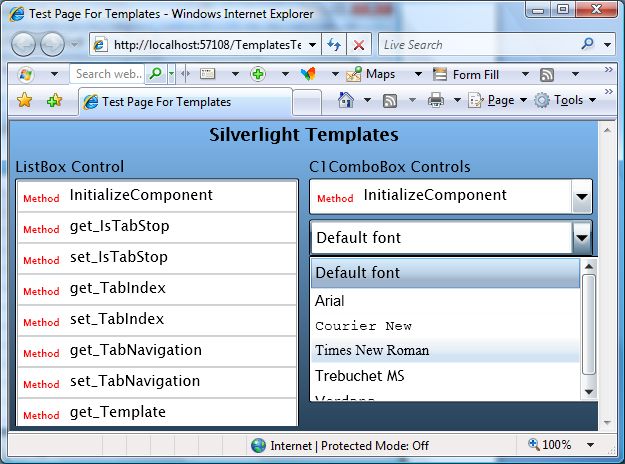Click the Internet zone globe icon
Image resolution: width=625 pixels, height=464 pixels.
coord(258,445)
